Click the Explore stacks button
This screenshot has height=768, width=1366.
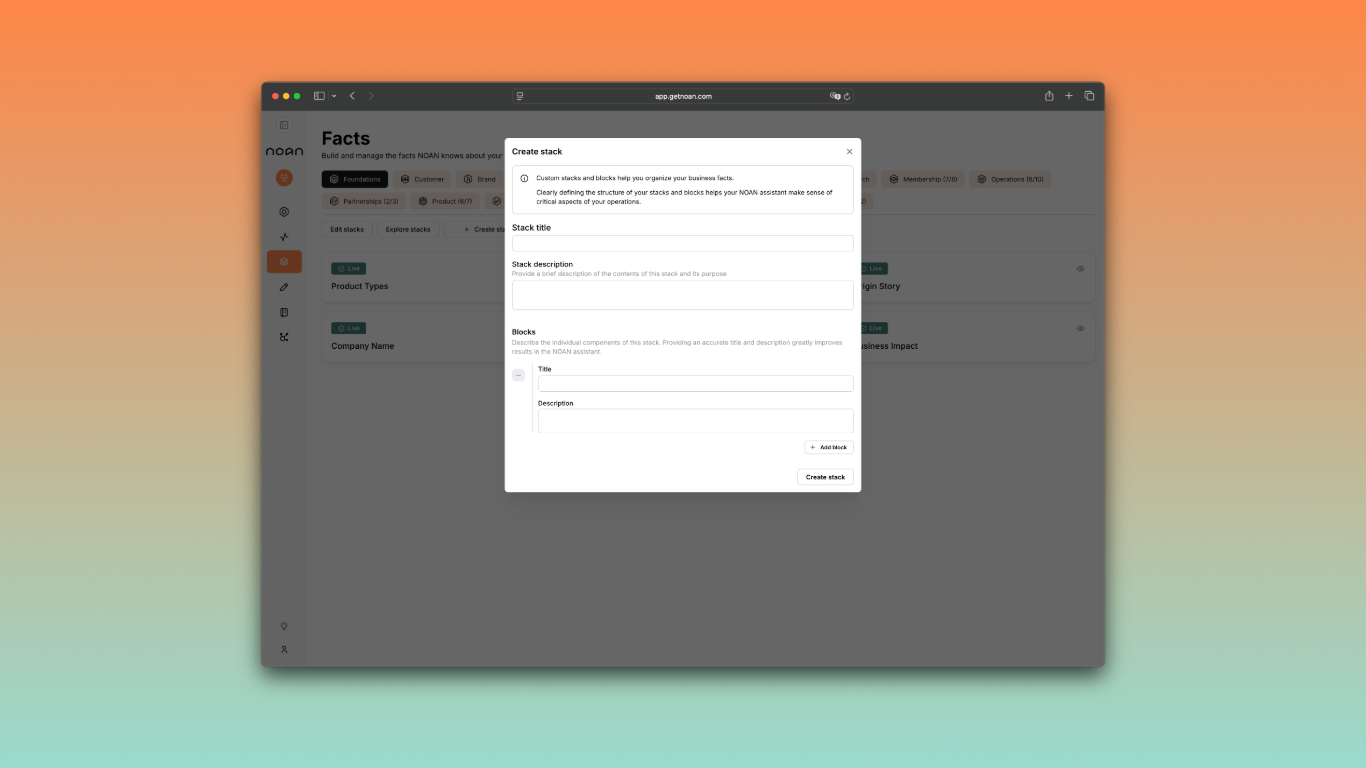click(x=408, y=229)
